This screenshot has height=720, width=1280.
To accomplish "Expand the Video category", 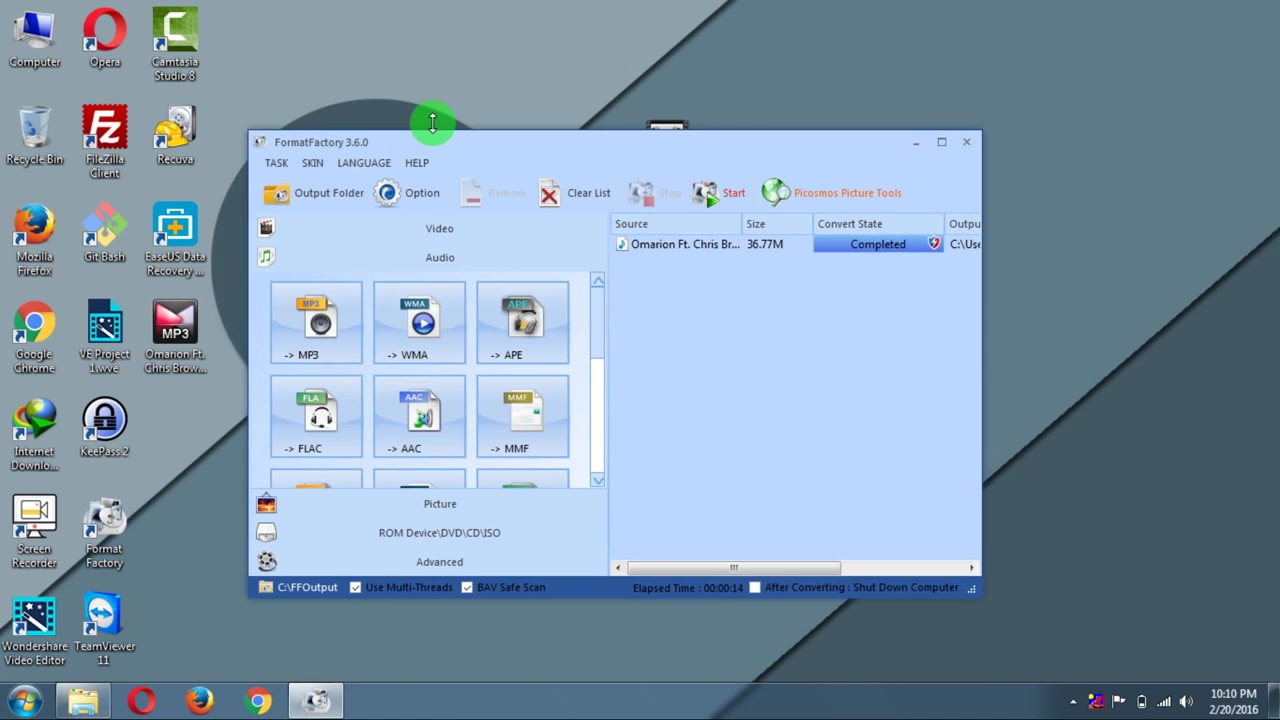I will click(439, 228).
